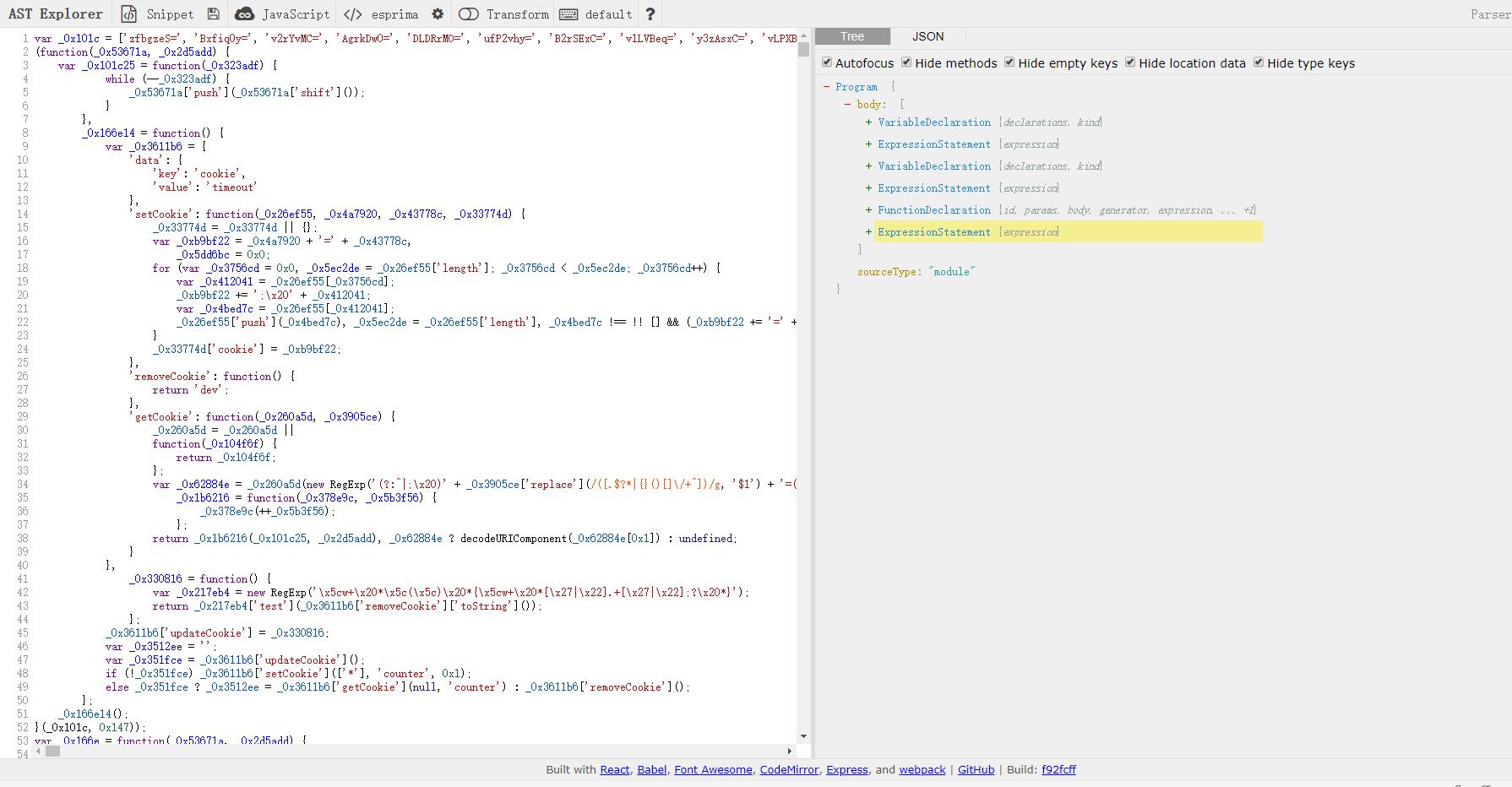Toggle the Autofocus checkbox
The width and height of the screenshot is (1512, 787).
point(827,62)
